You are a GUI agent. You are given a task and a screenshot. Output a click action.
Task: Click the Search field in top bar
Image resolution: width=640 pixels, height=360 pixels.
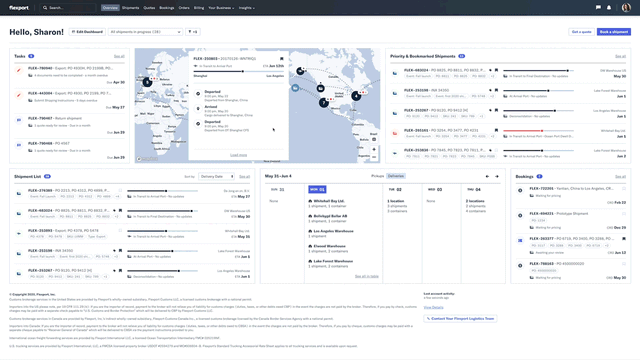coord(68,8)
